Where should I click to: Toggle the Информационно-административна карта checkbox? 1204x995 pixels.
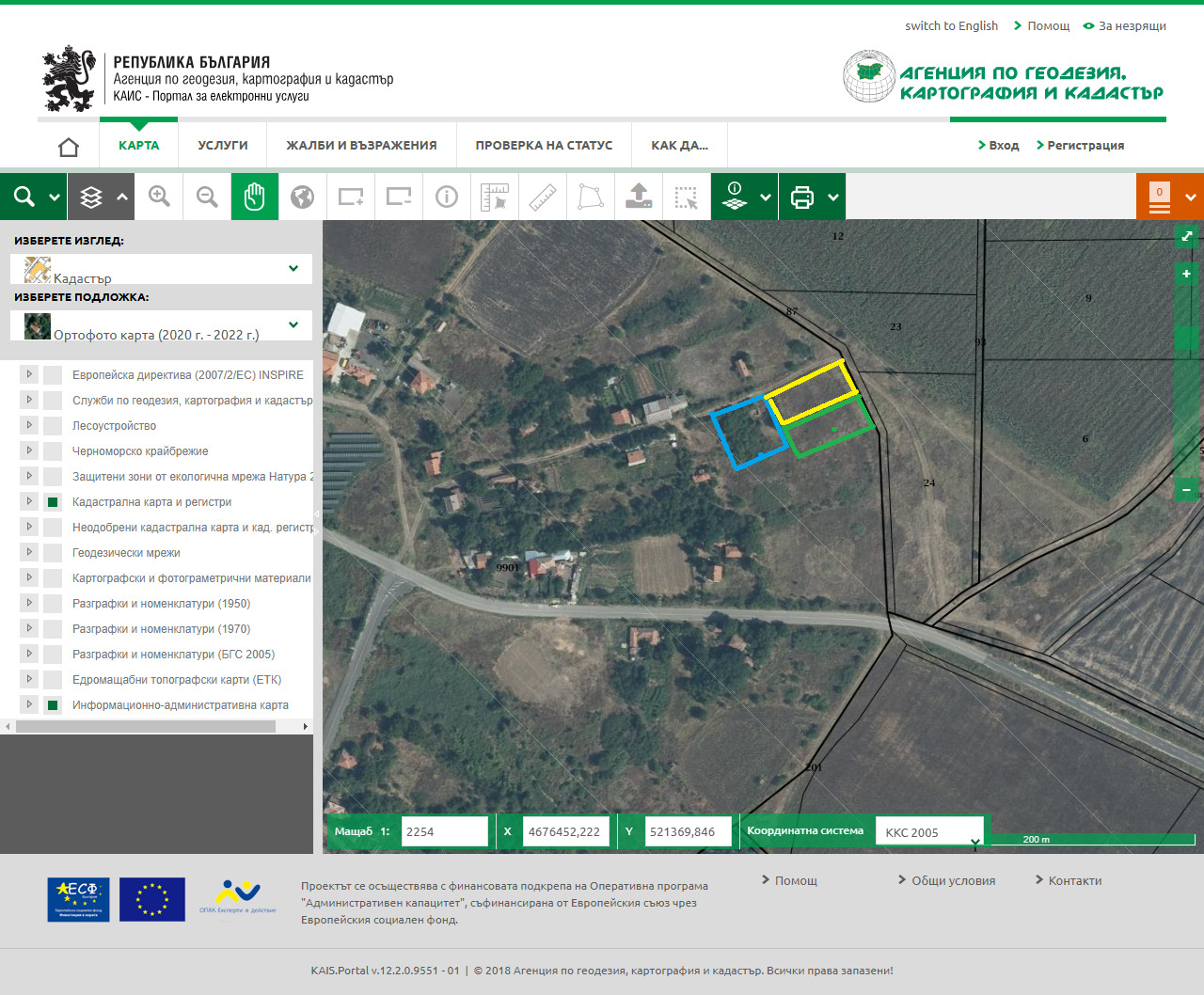[53, 705]
